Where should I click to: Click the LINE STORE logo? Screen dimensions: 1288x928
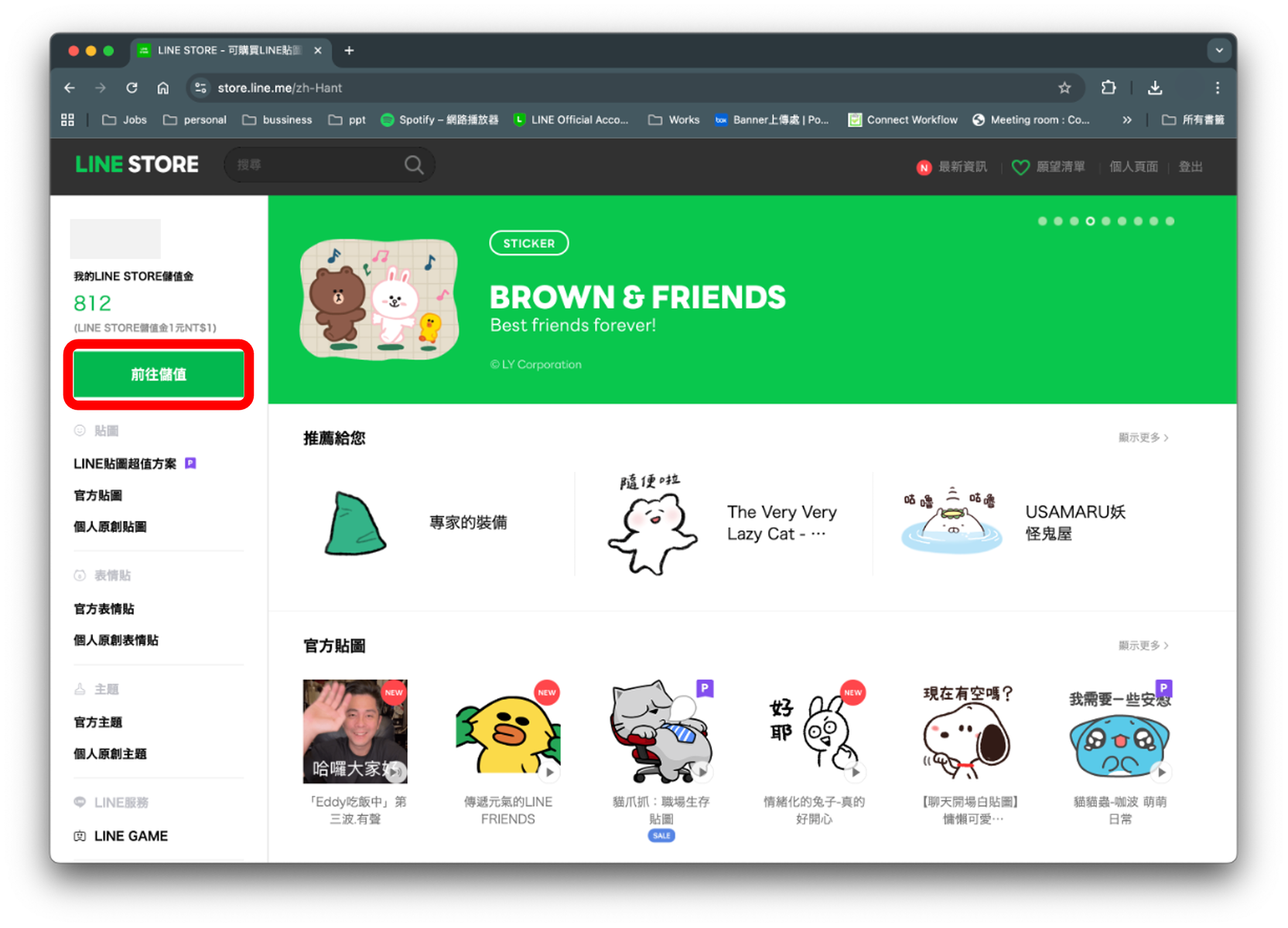pos(136,164)
